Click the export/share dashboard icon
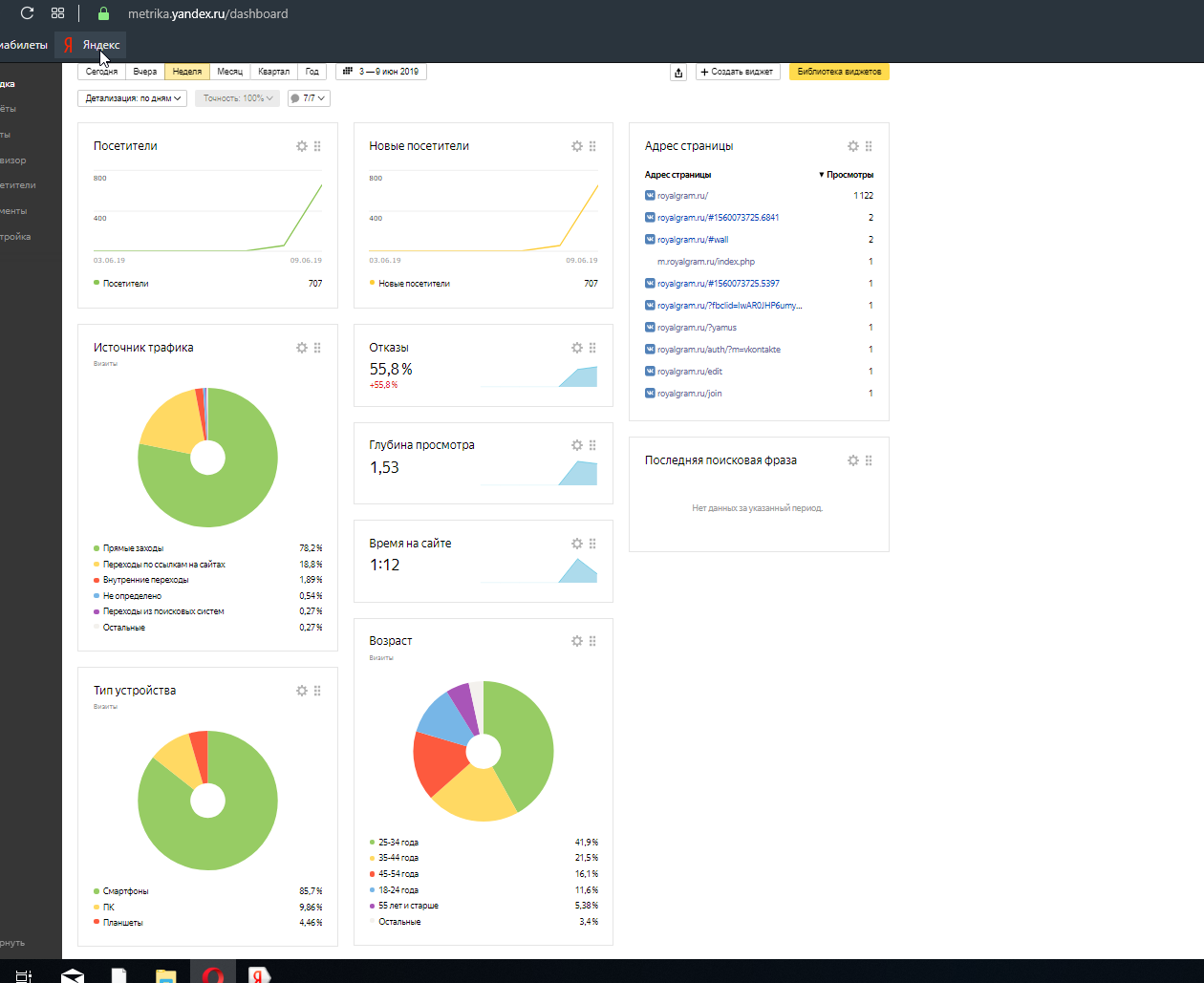The height and width of the screenshot is (983, 1204). 678,73
